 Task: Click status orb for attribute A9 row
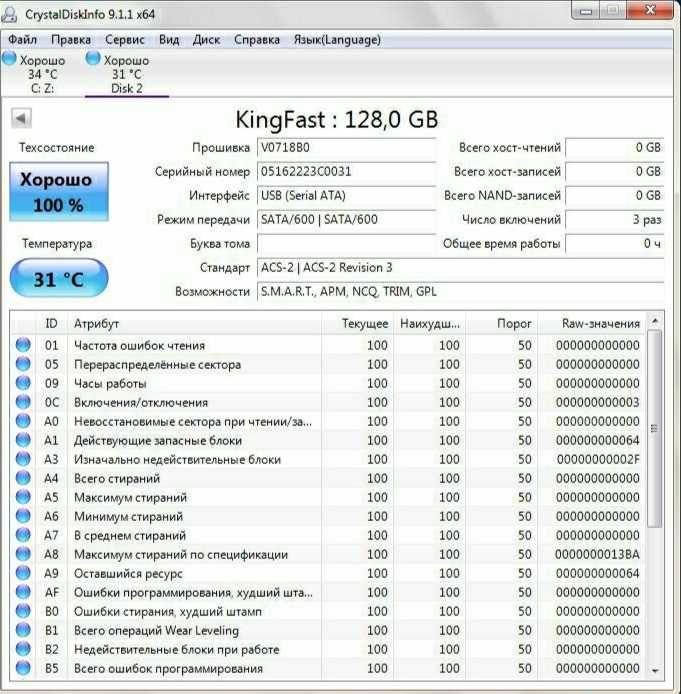point(23,573)
